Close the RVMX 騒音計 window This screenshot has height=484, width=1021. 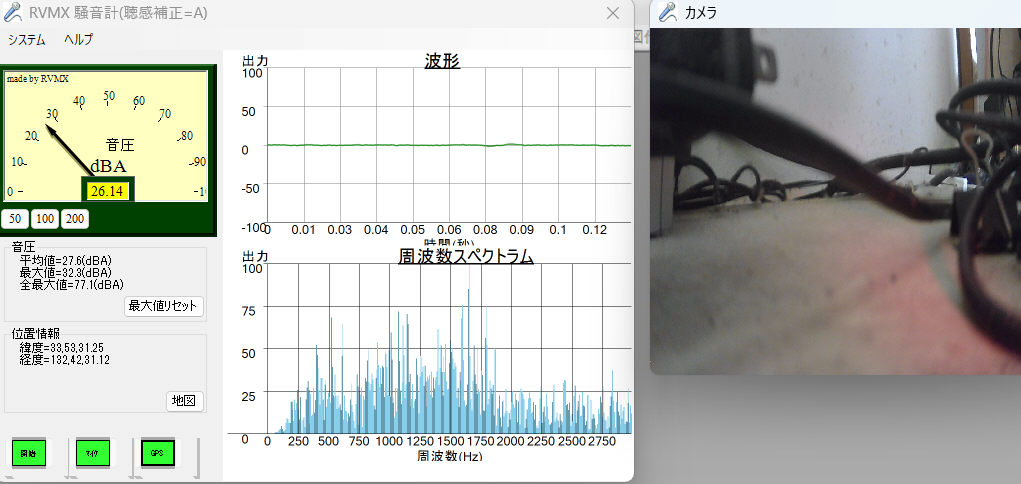click(x=613, y=13)
